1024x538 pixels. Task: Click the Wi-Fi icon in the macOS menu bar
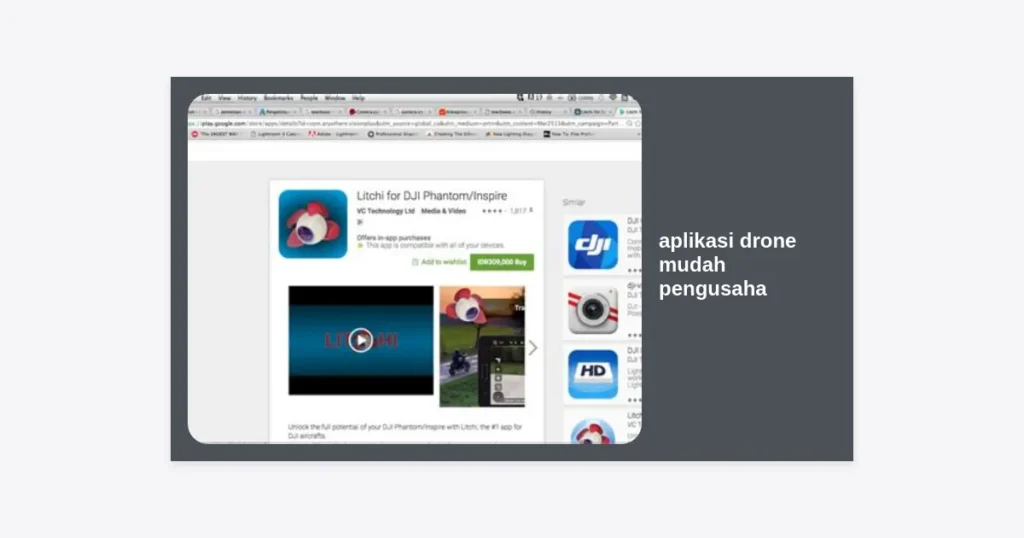(613, 98)
